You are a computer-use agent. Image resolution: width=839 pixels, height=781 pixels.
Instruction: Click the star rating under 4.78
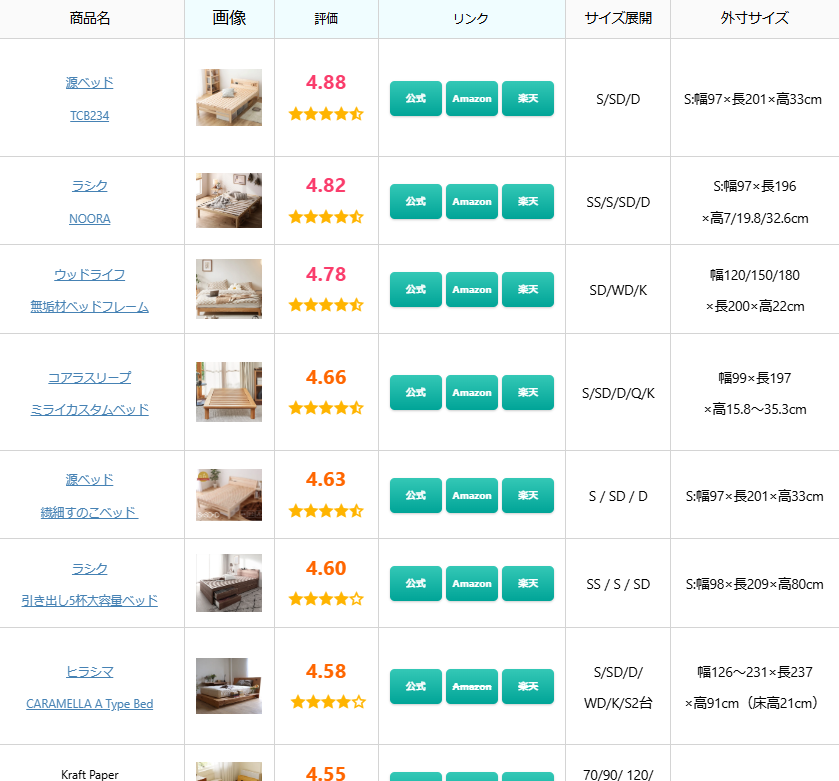[x=326, y=305]
